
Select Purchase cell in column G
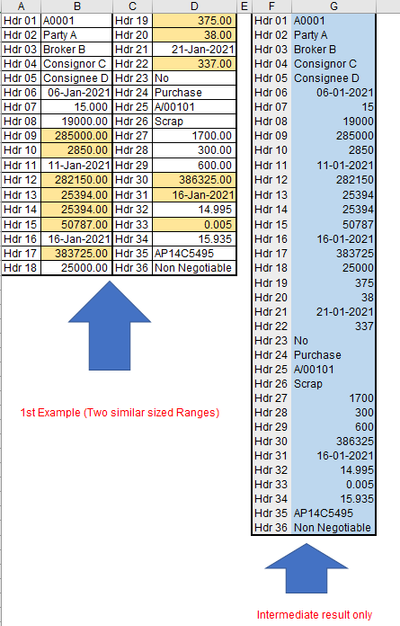pyautogui.click(x=333, y=355)
